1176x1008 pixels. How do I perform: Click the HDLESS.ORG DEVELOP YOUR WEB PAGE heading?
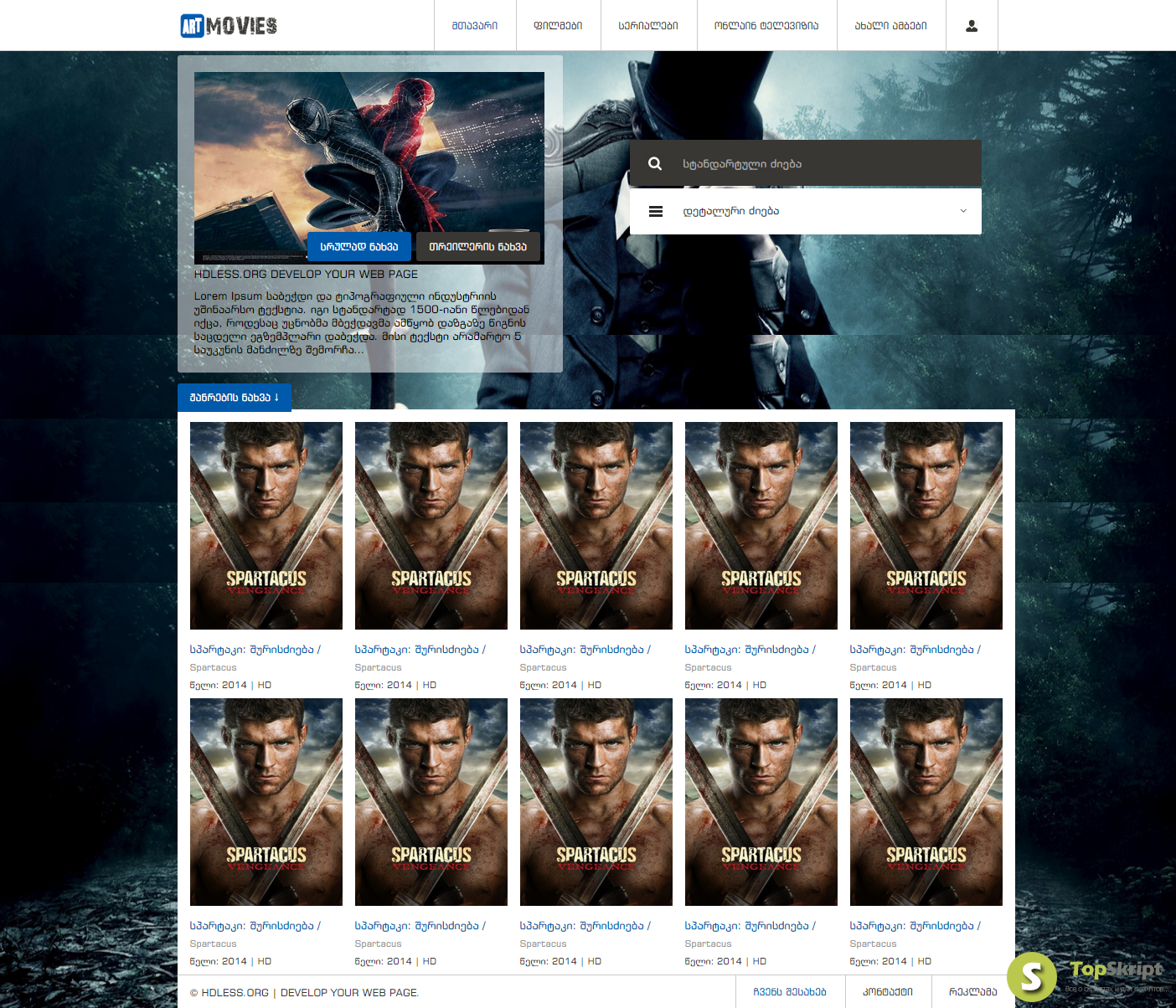pos(306,274)
